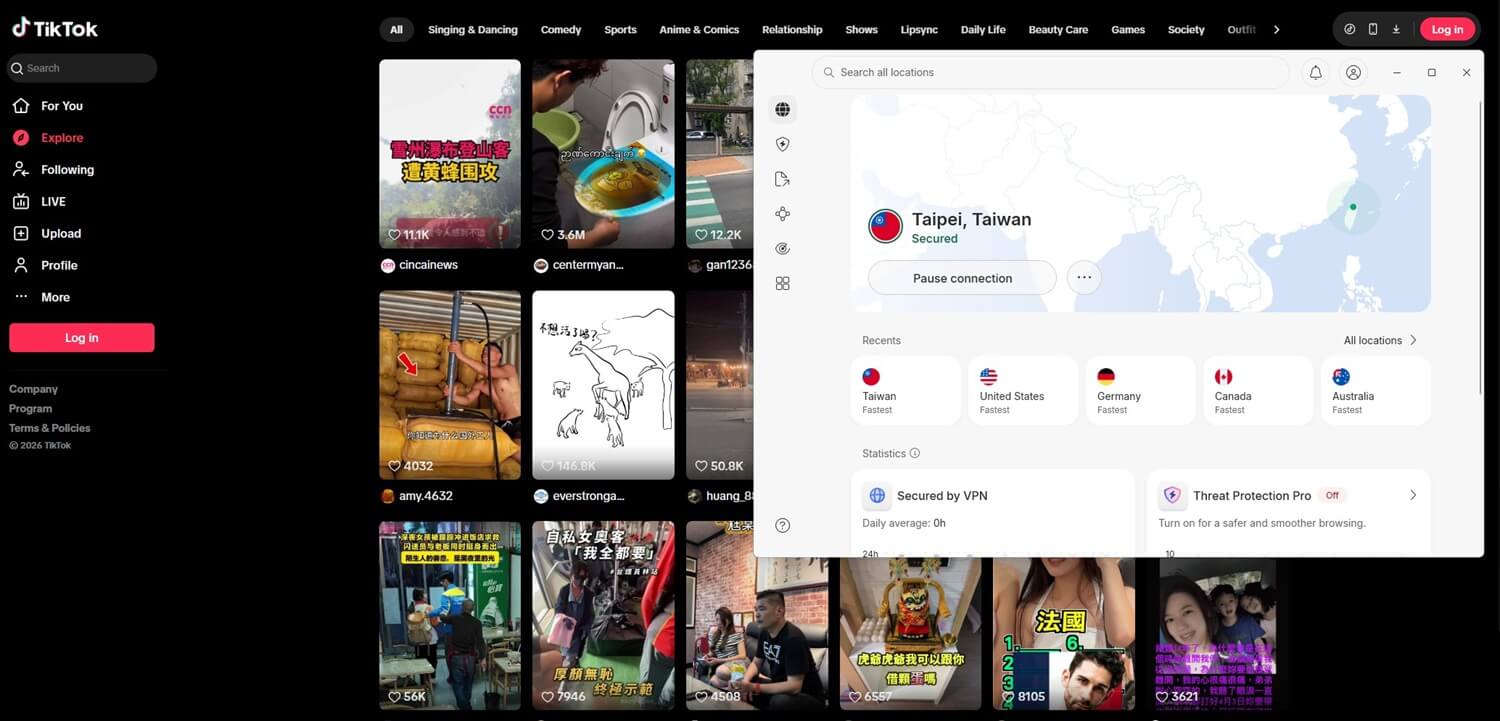Select the All category tab
Screen dimensions: 1500x721
click(x=396, y=30)
